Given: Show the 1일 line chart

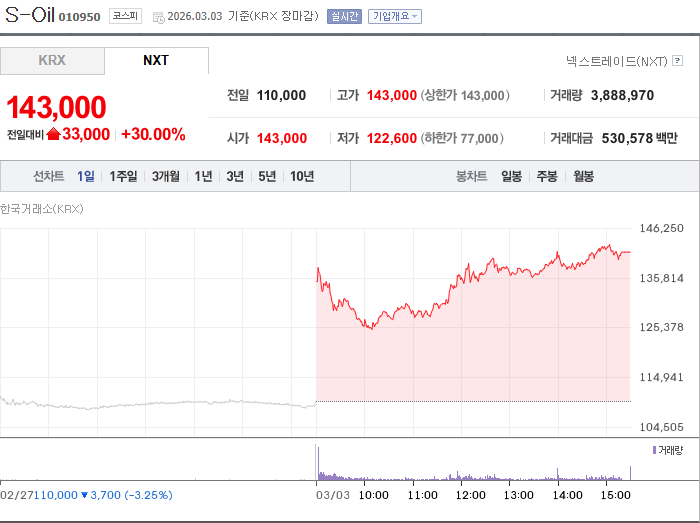Looking at the screenshot, I should point(86,176).
